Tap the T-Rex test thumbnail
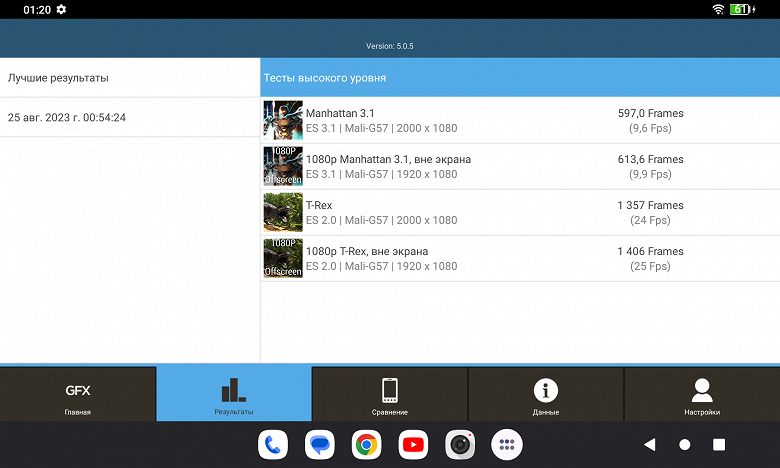Screen dimensions: 780x468 283,212
